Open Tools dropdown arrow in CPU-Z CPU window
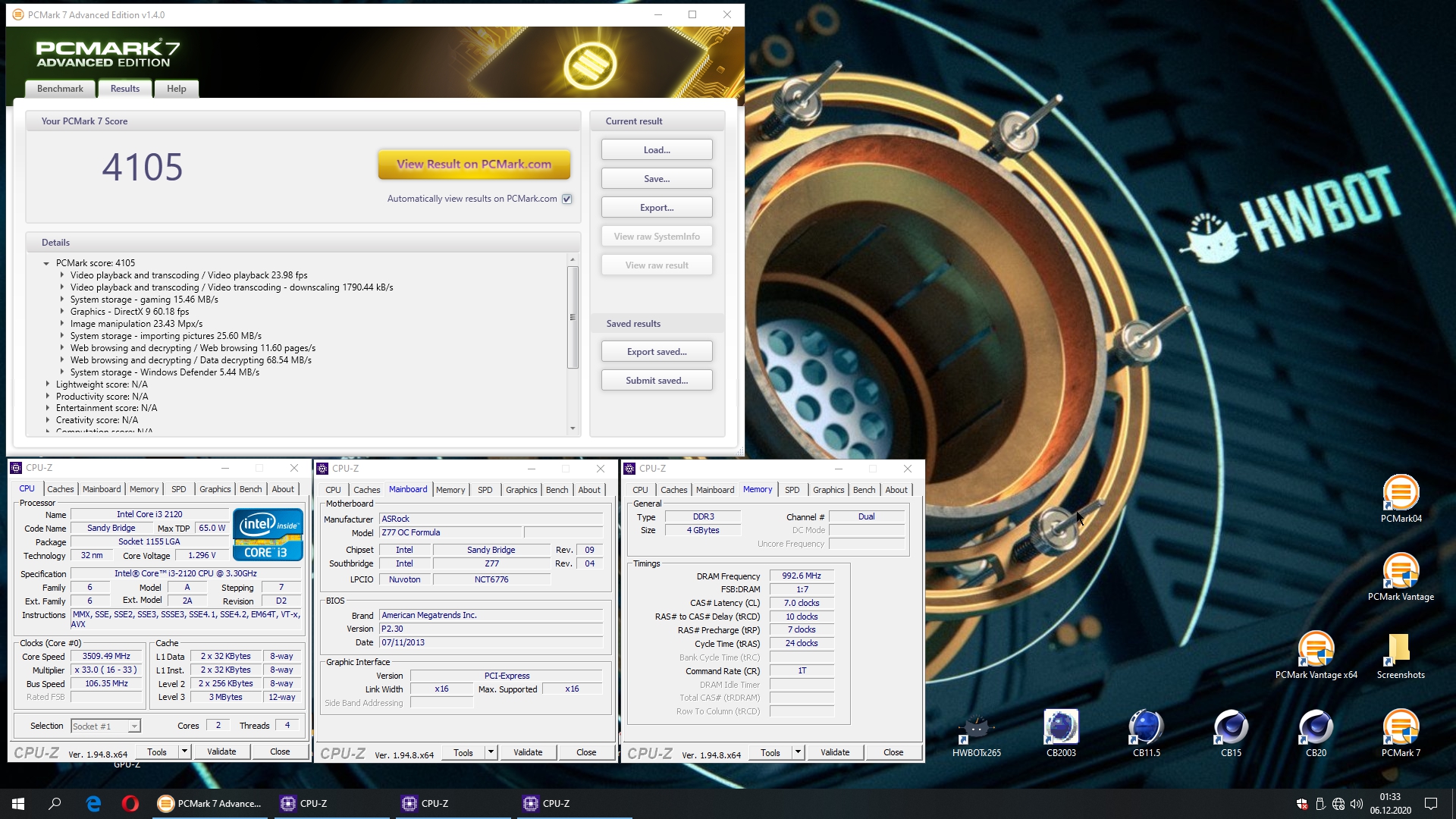 [184, 752]
